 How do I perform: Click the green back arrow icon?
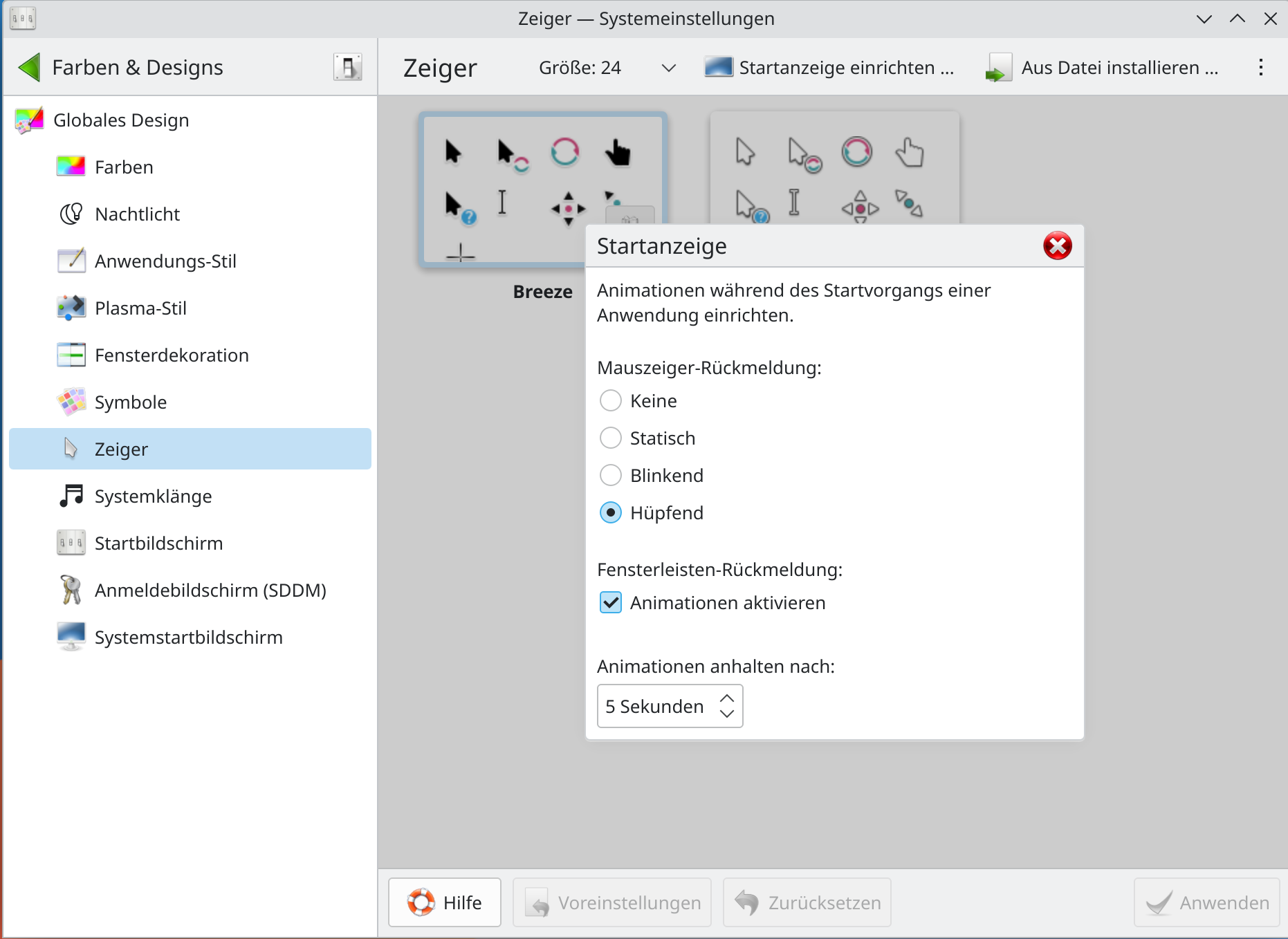[29, 67]
